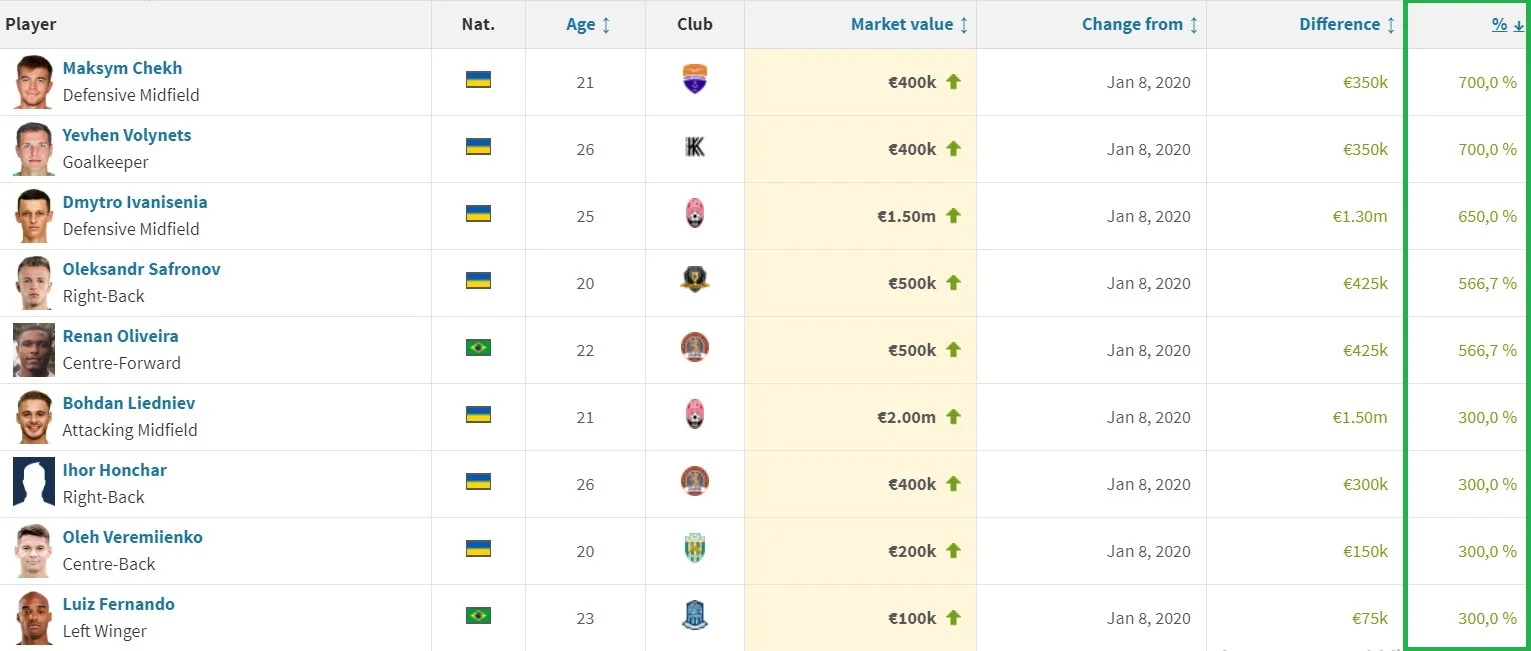Click Oleksandr Safronov's club crest icon
This screenshot has height=651, width=1531.
click(x=694, y=280)
